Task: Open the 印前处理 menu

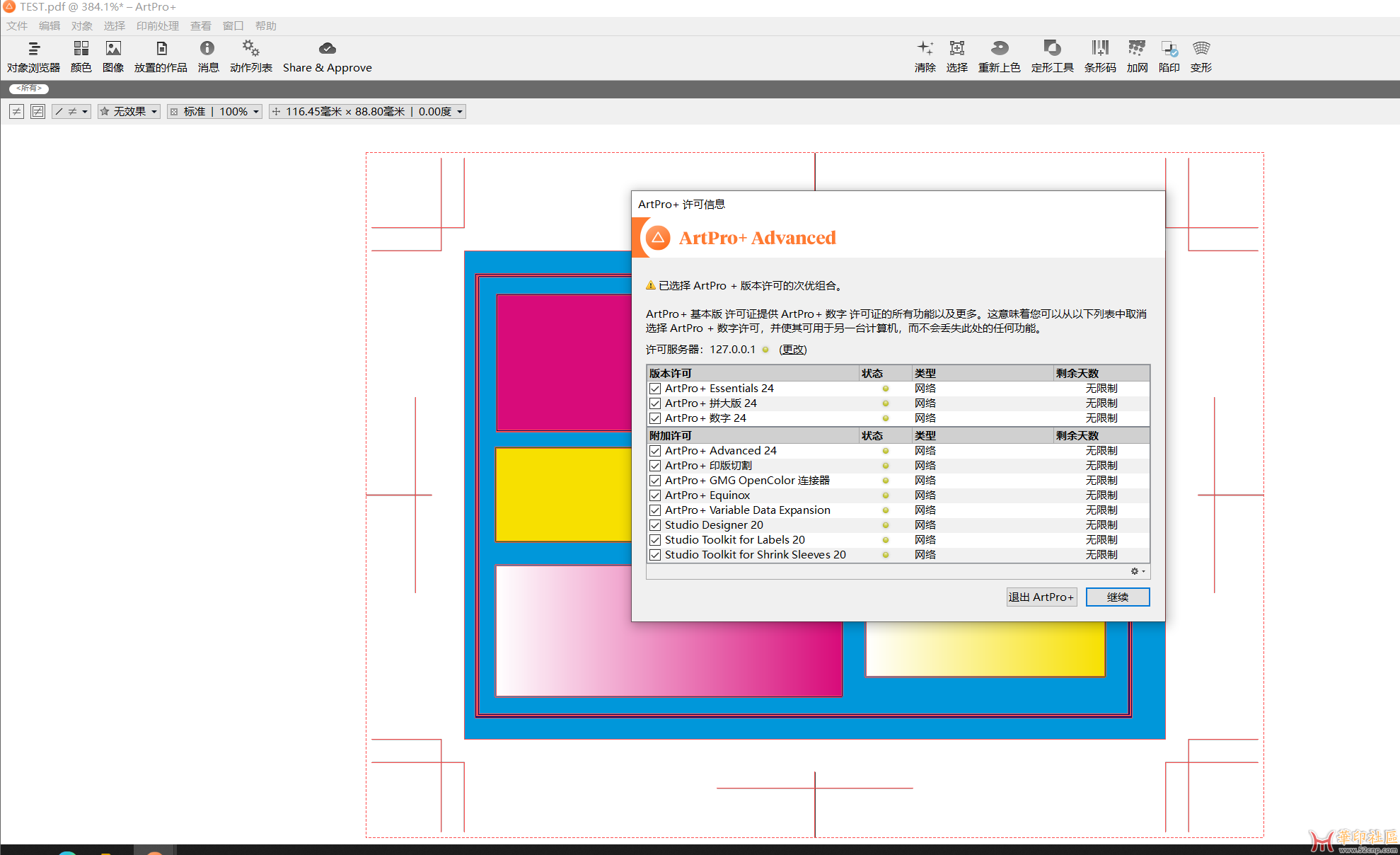Action: (158, 26)
